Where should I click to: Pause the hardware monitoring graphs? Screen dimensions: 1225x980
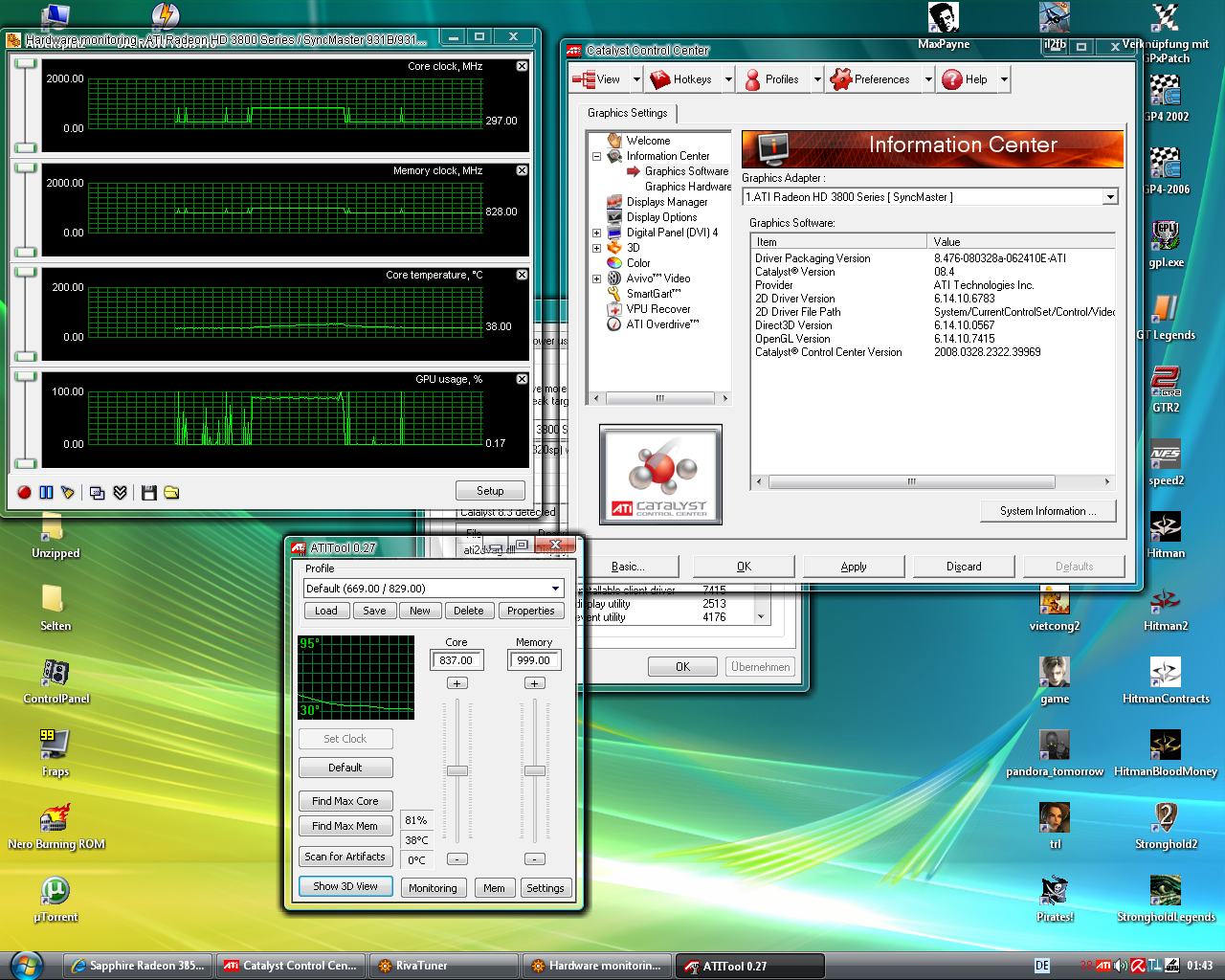pos(46,492)
